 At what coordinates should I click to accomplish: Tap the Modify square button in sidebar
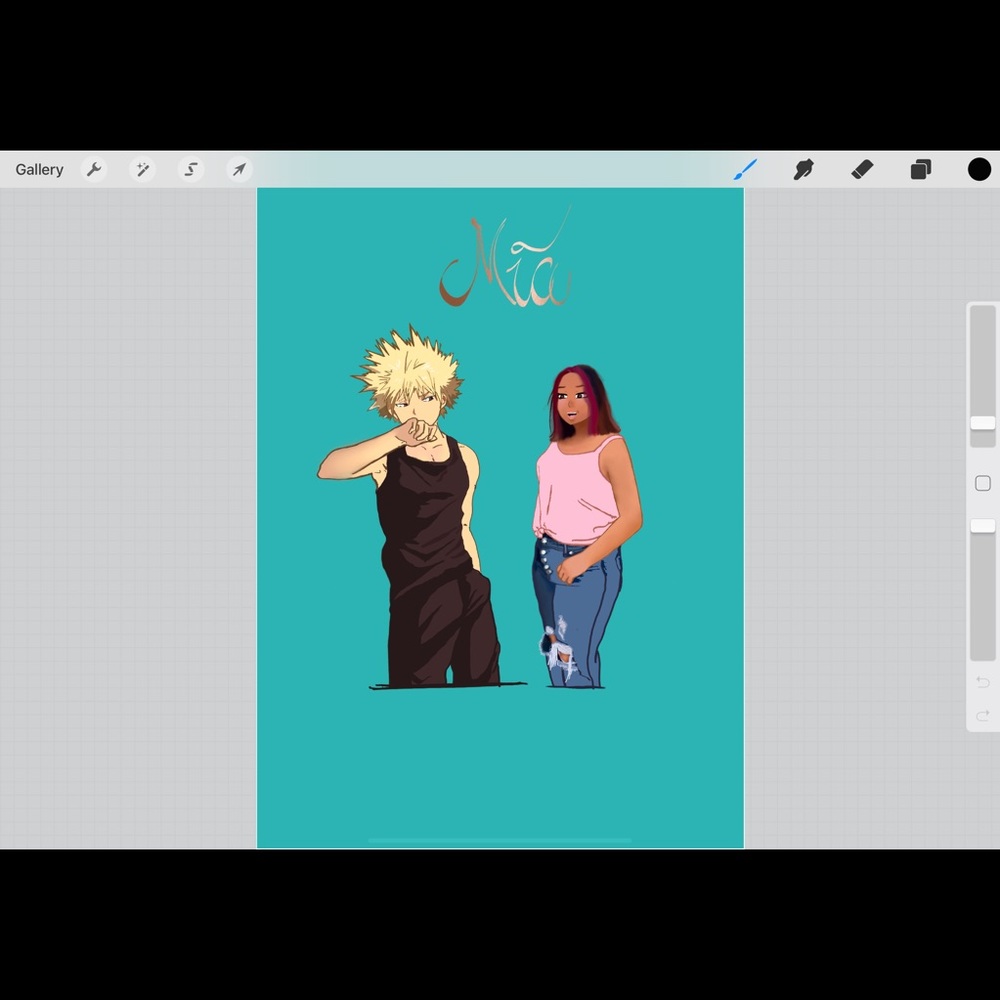[x=983, y=483]
